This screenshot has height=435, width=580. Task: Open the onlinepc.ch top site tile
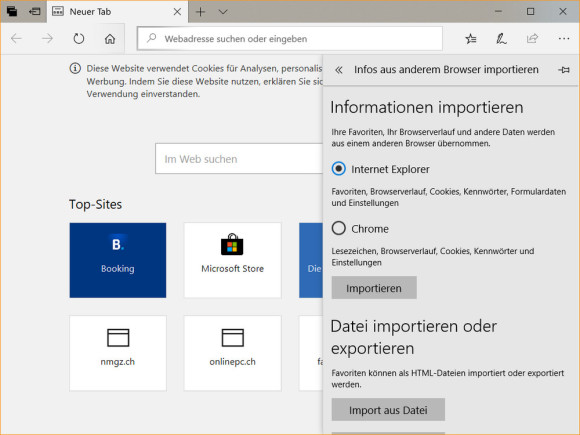(x=233, y=353)
